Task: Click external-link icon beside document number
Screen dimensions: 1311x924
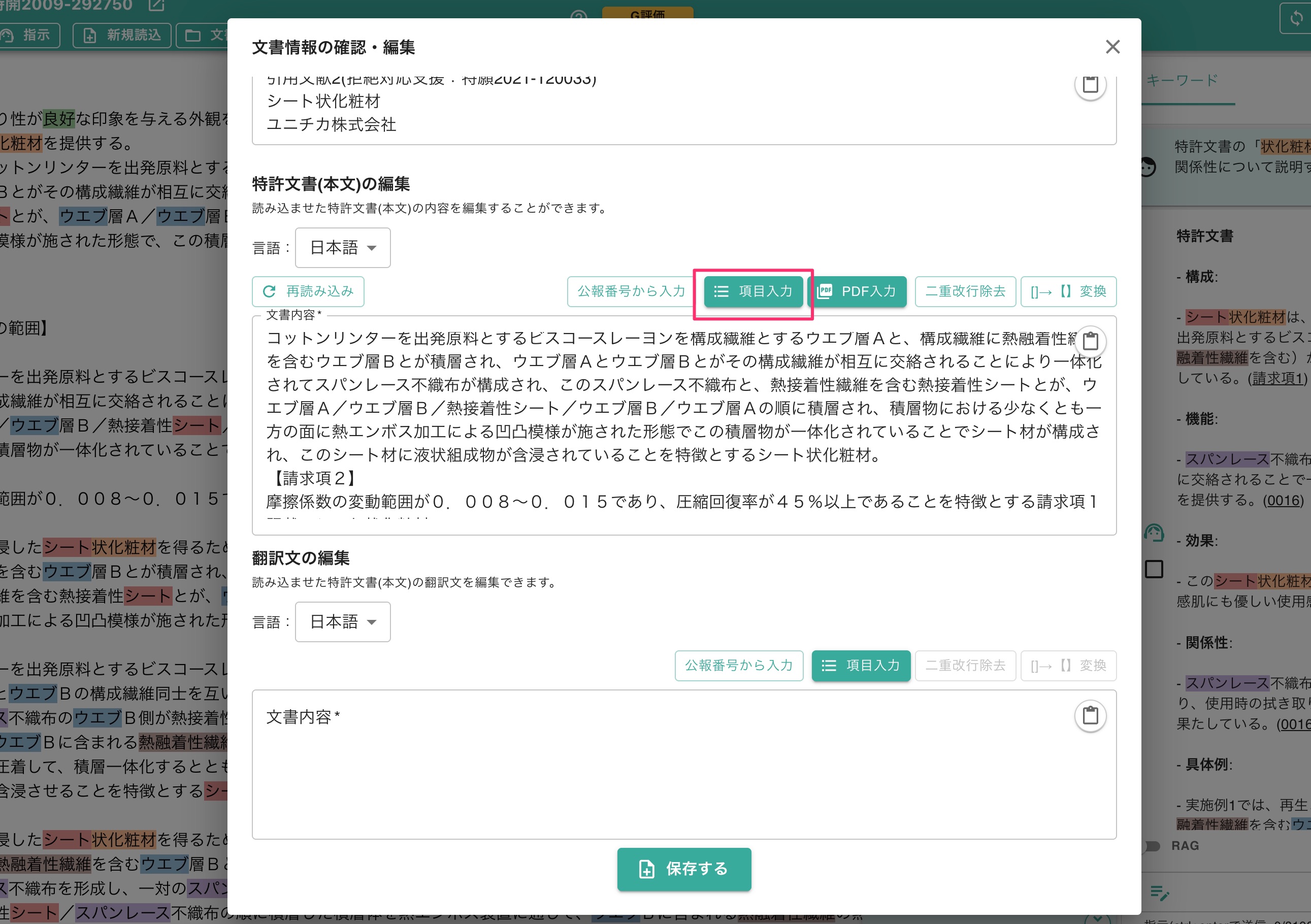Action: [156, 6]
